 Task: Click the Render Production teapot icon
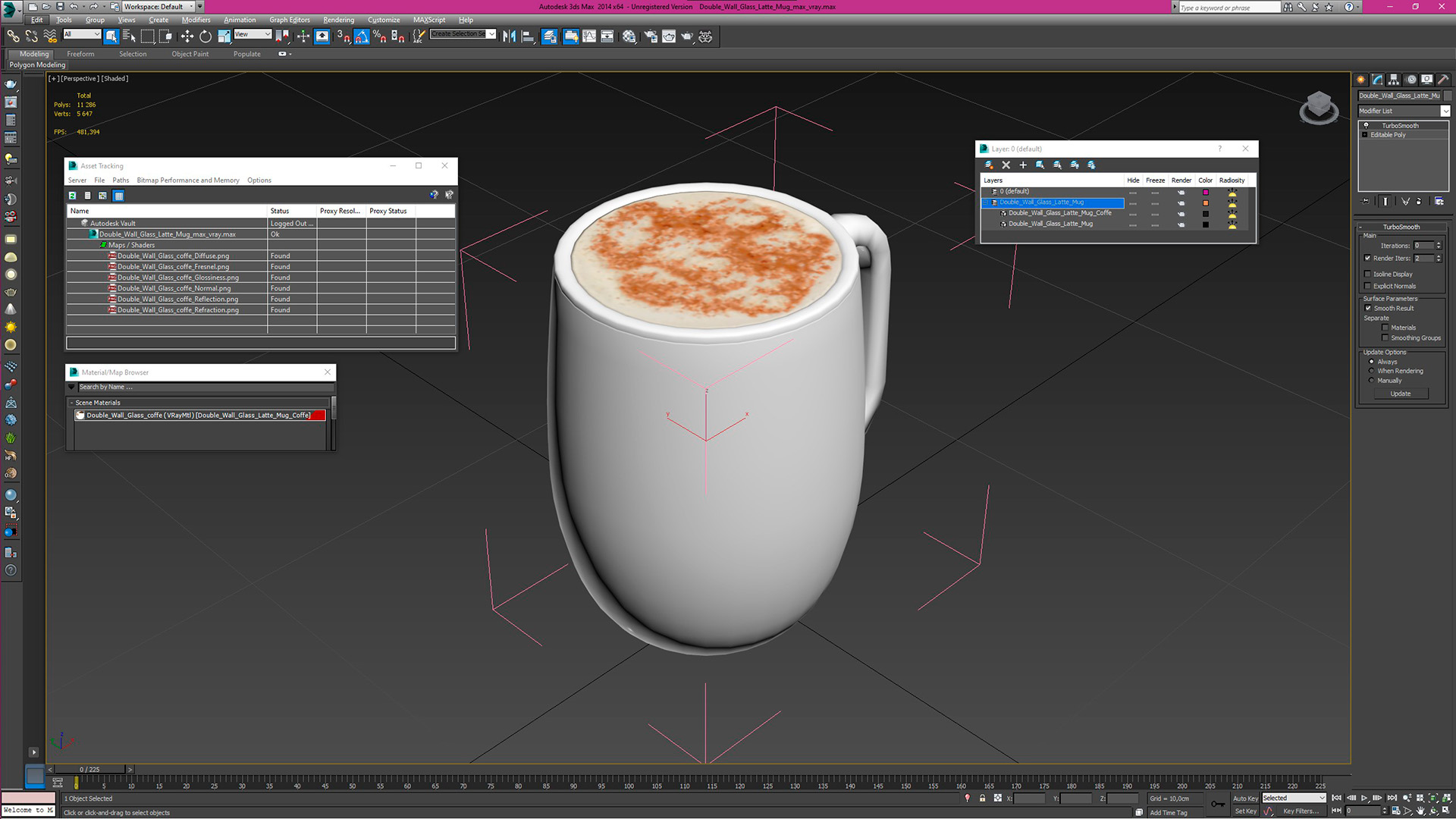tap(687, 36)
